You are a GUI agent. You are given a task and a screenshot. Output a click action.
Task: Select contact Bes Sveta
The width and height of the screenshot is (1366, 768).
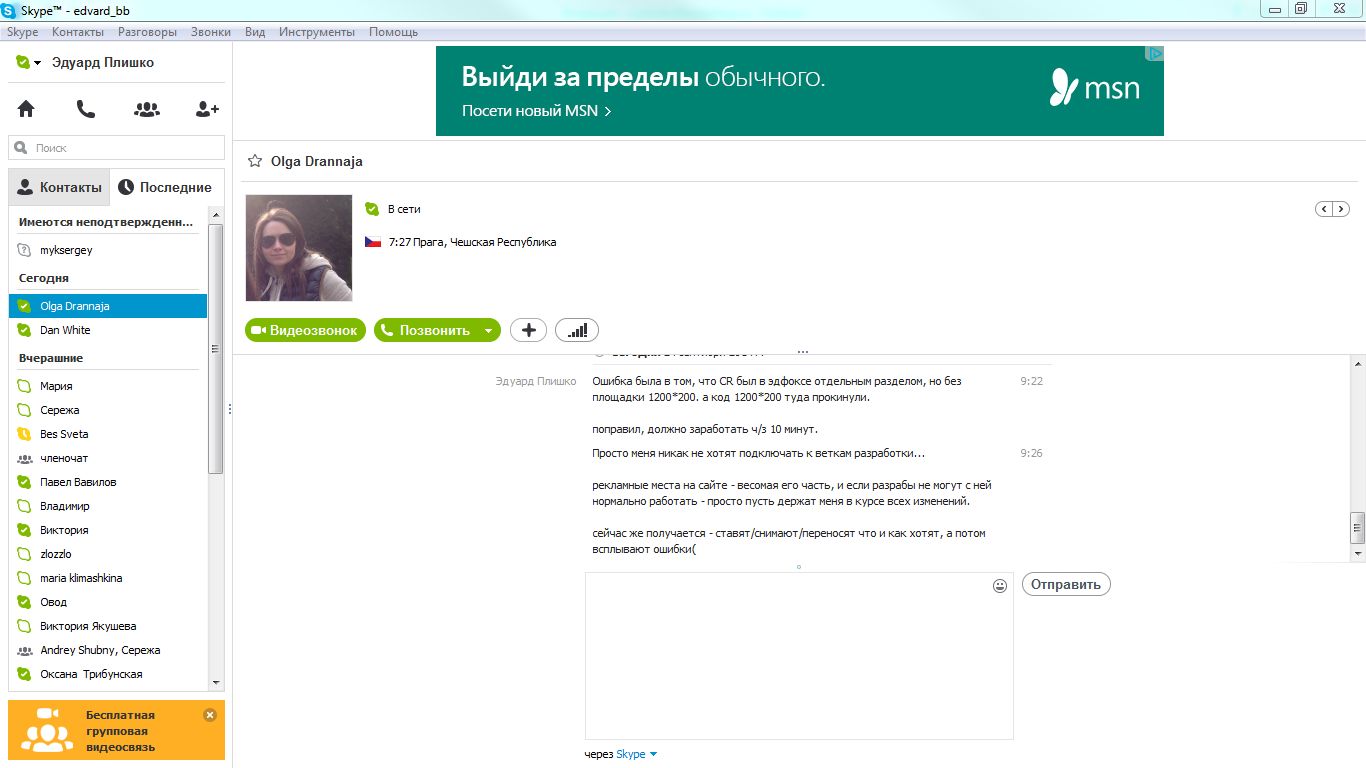(108, 434)
